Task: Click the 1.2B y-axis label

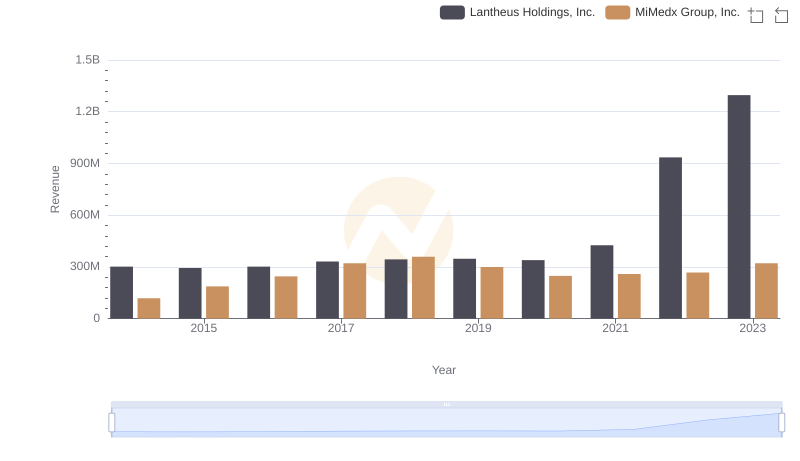Action: click(88, 112)
